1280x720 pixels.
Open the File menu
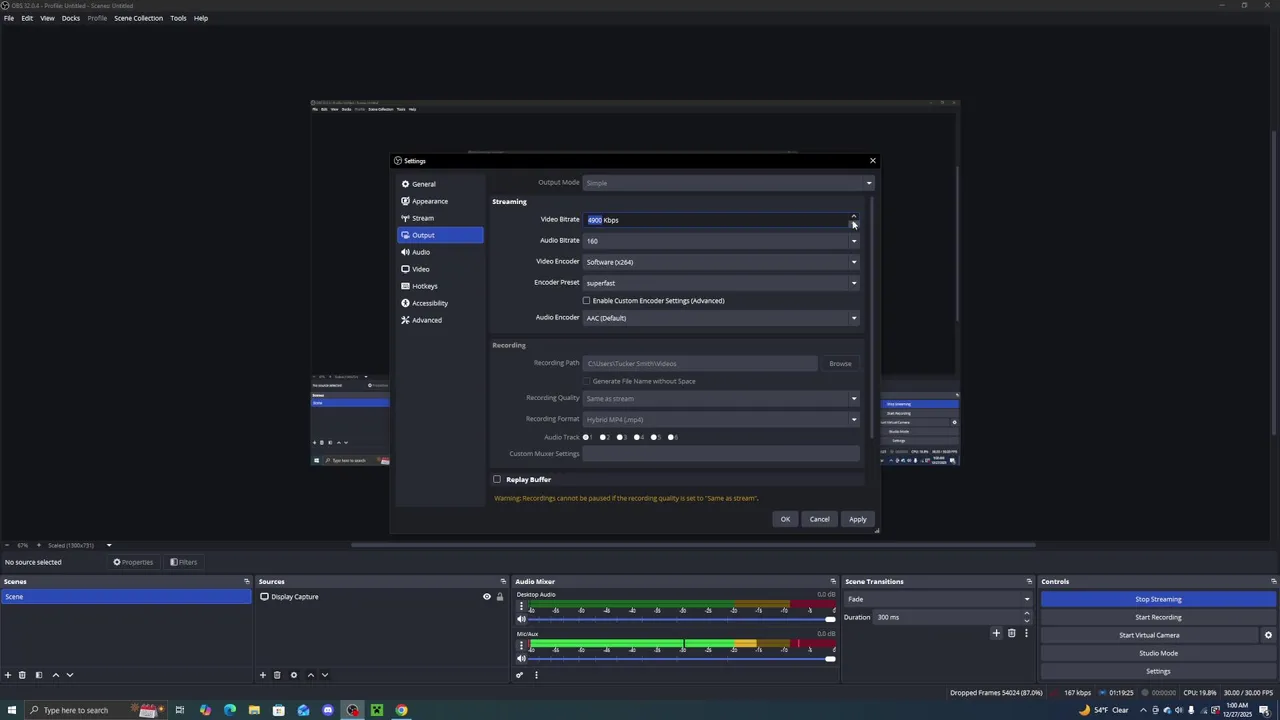coord(9,18)
